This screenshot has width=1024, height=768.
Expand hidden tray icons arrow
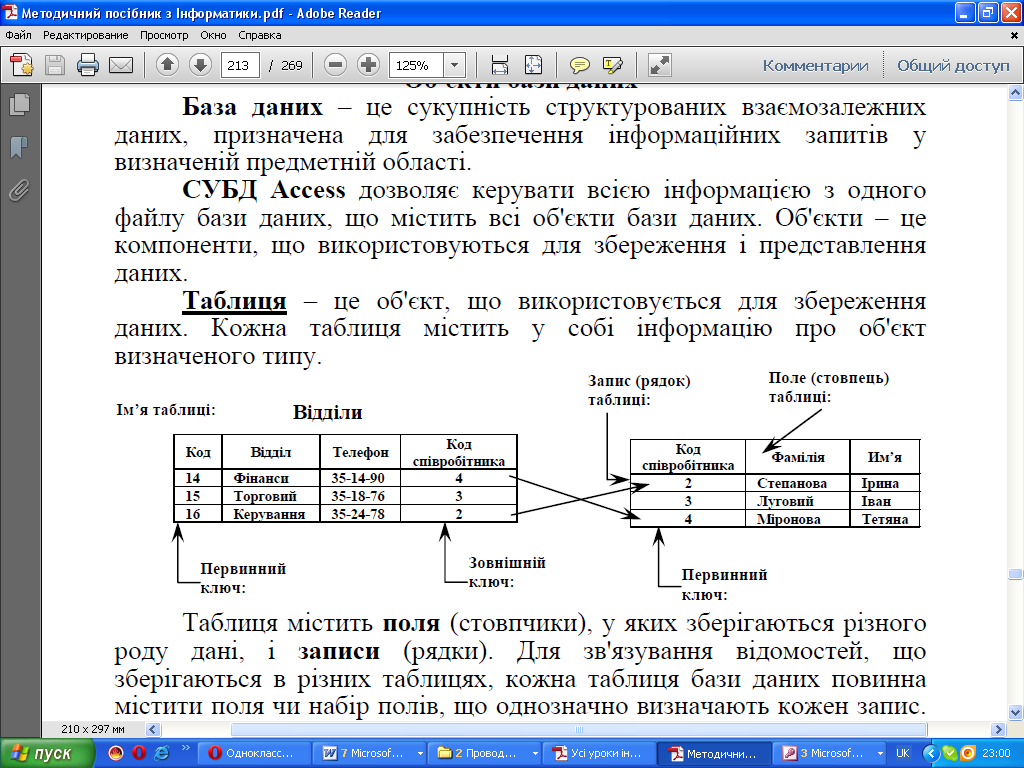click(931, 753)
